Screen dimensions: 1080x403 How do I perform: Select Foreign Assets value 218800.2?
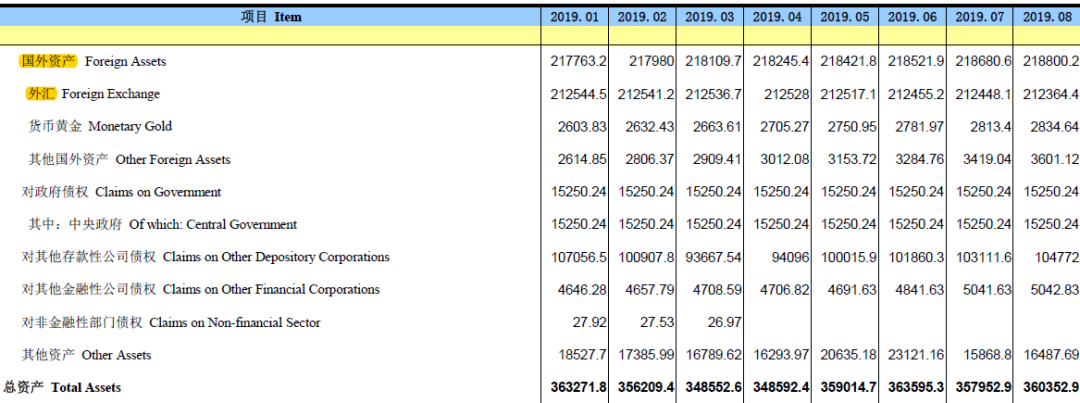coord(1051,61)
